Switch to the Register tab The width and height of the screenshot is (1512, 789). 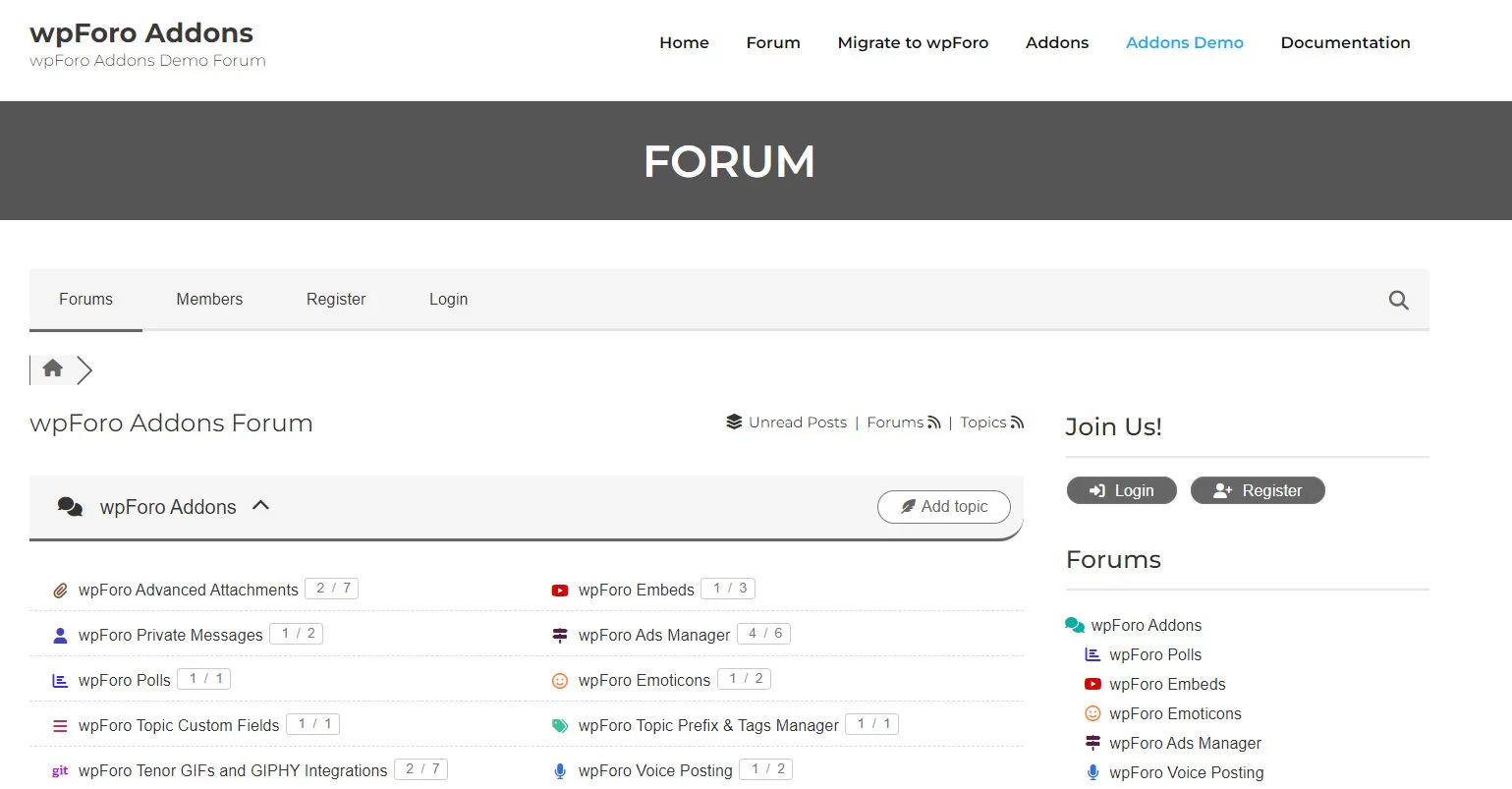tap(336, 300)
